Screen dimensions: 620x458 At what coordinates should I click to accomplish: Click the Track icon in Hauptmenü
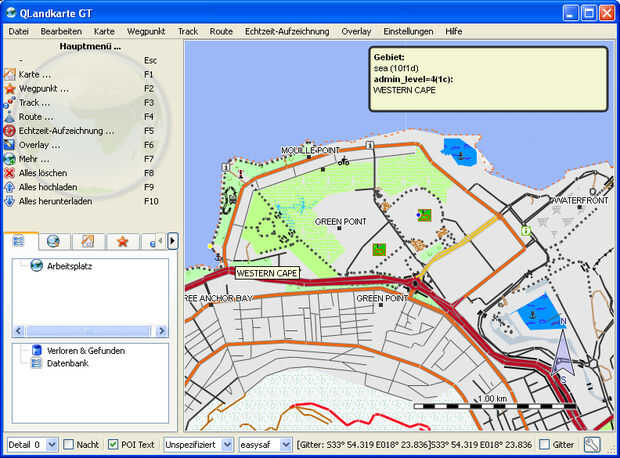pyautogui.click(x=9, y=102)
